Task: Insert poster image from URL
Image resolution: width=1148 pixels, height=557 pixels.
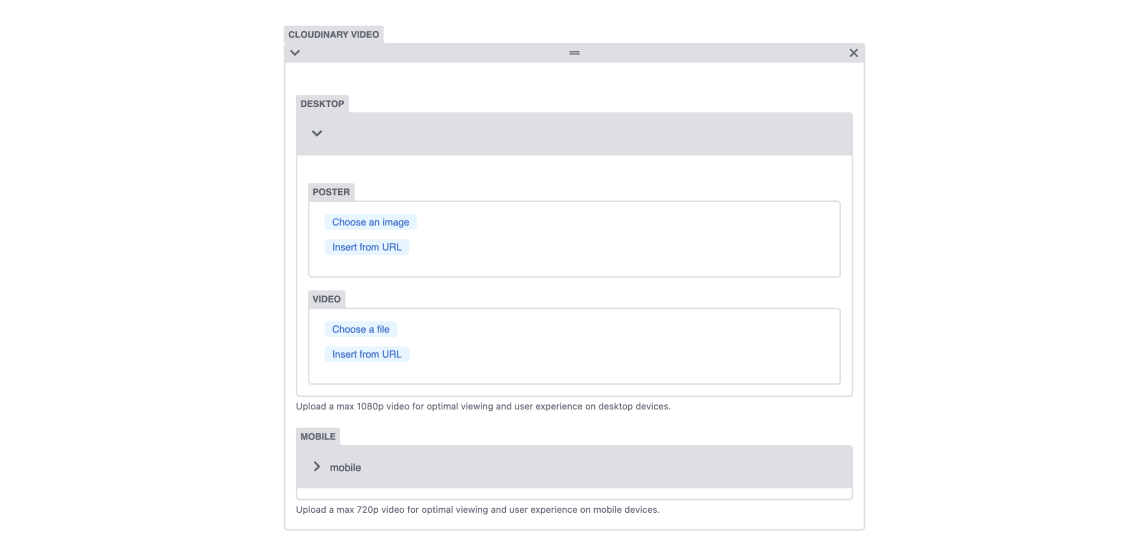Action: click(367, 247)
